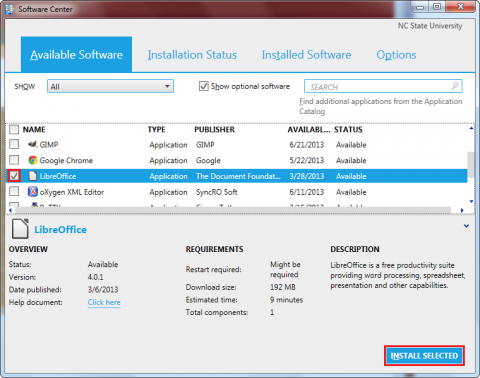Sort by the NAME column header

(x=34, y=129)
